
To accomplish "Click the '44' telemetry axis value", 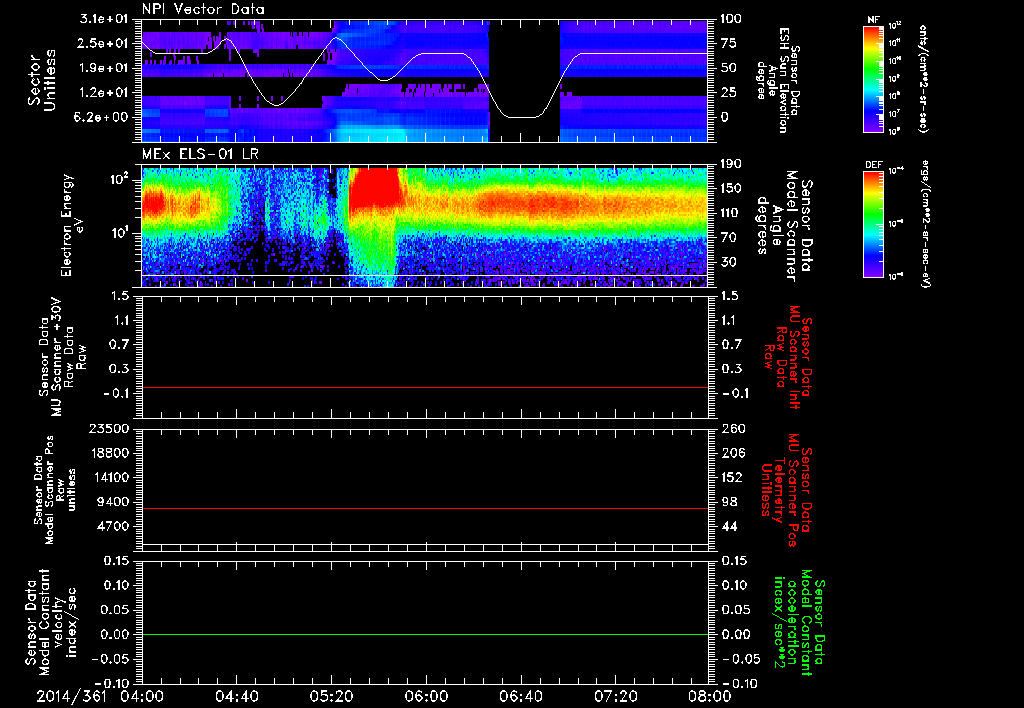I will click(729, 526).
